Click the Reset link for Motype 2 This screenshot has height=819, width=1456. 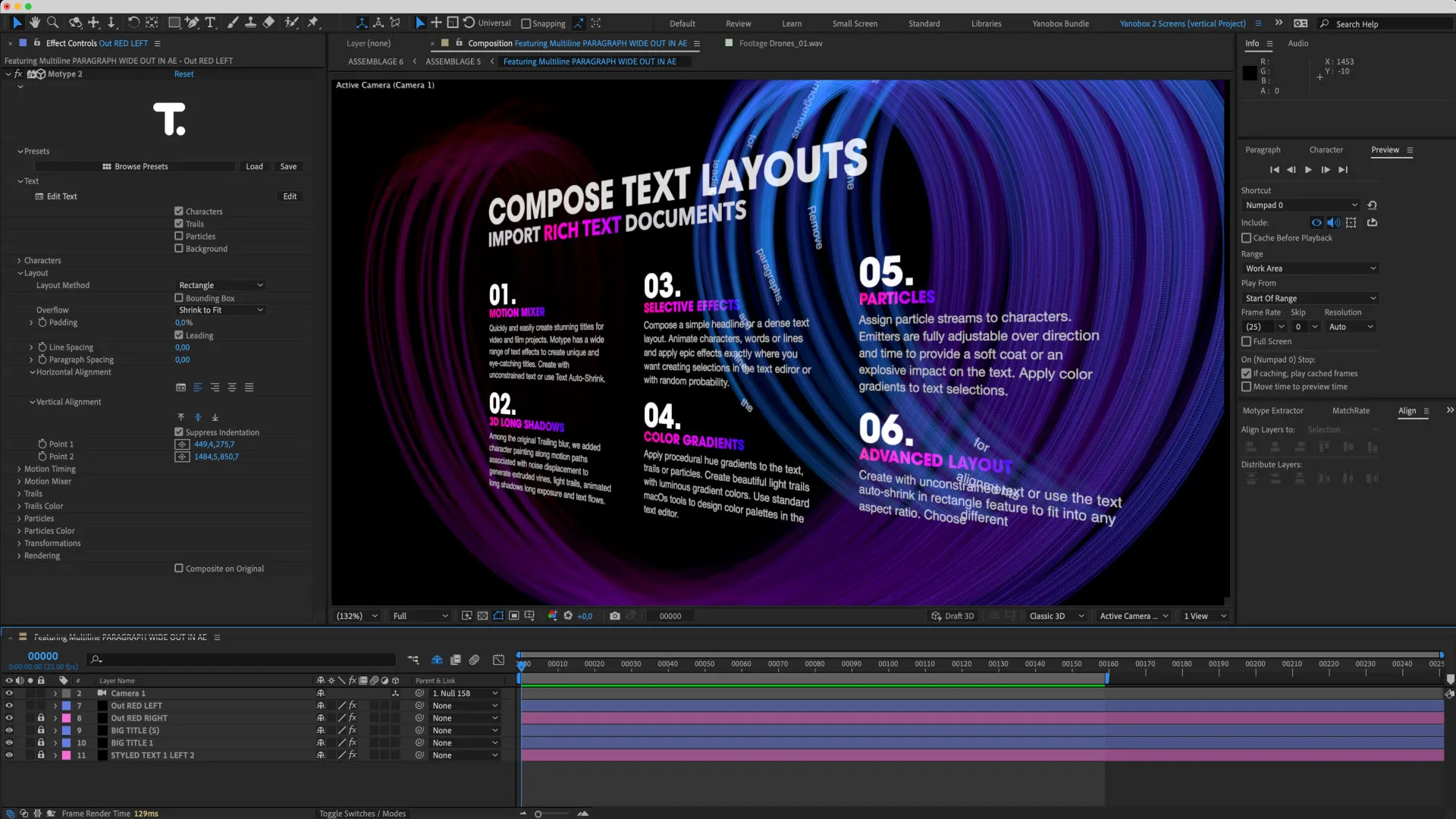coord(184,74)
